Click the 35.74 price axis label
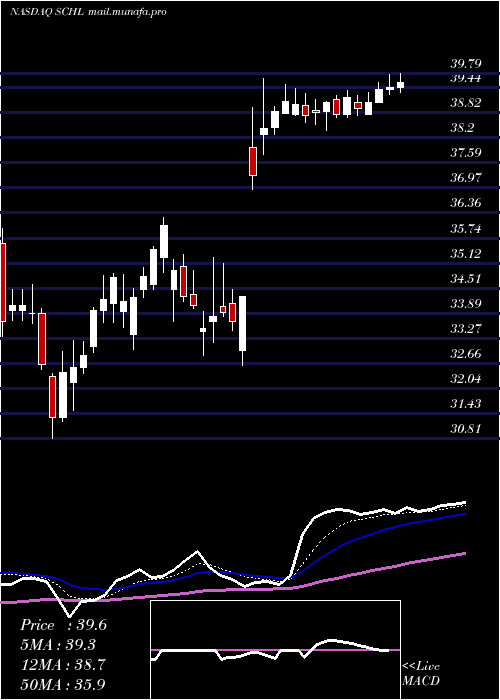The image size is (500, 700). (465, 229)
